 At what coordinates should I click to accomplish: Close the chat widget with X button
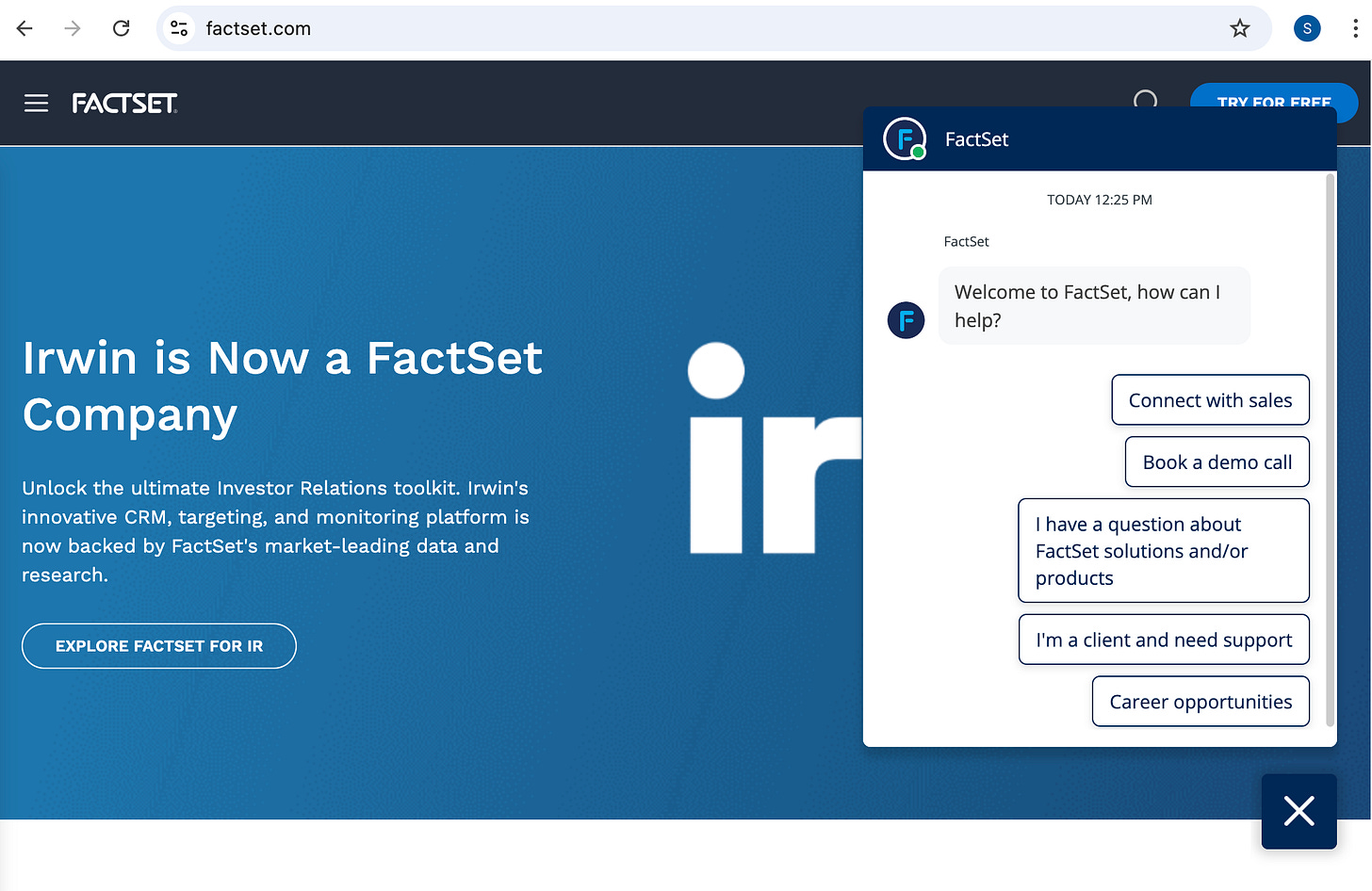[x=1299, y=811]
